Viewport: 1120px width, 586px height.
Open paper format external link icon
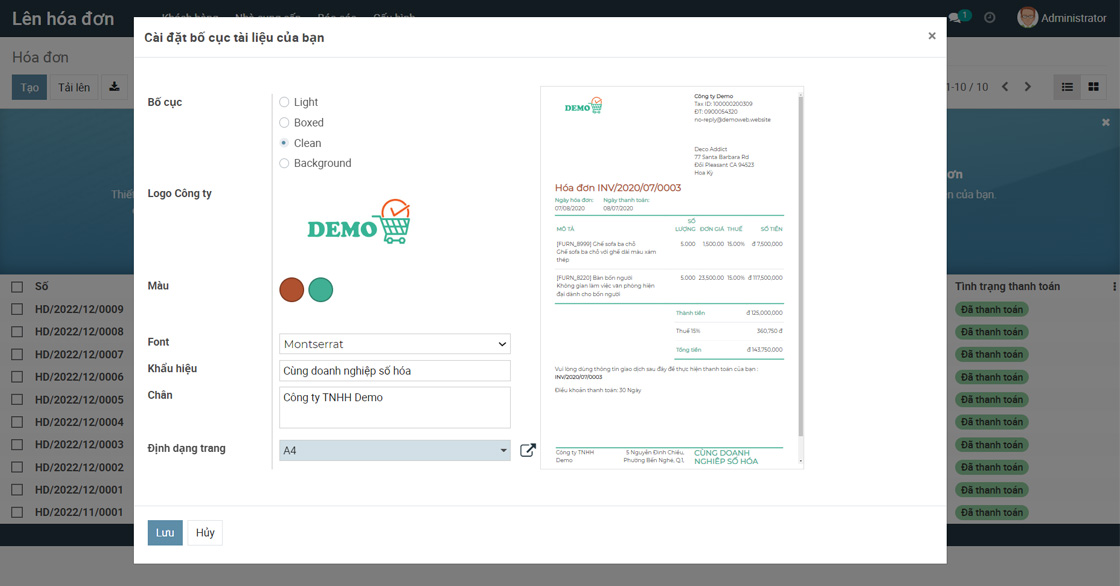coord(528,451)
